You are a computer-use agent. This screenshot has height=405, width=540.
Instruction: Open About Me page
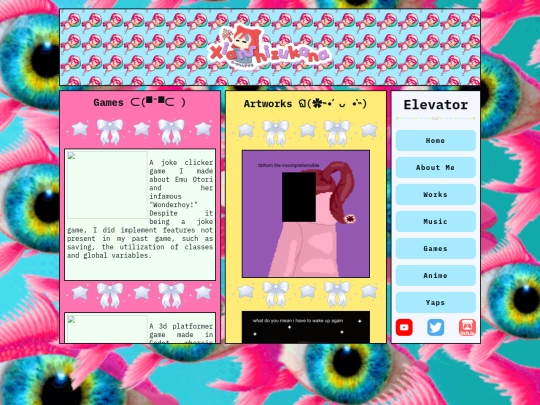point(436,167)
